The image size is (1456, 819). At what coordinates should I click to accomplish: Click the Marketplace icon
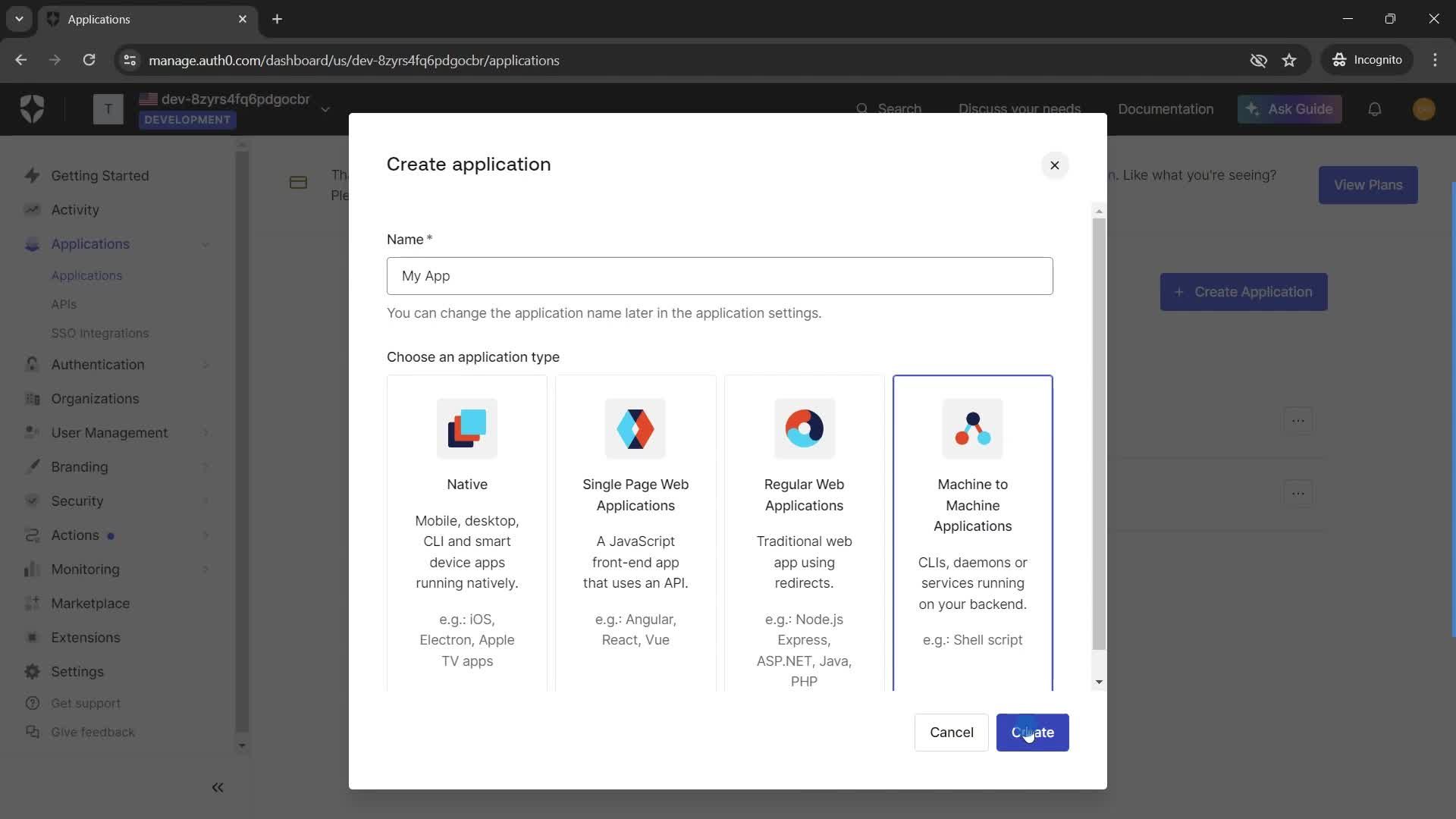click(x=32, y=603)
